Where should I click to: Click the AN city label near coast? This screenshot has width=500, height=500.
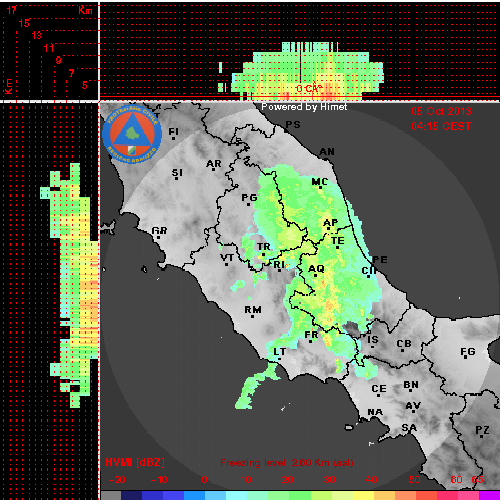327,152
